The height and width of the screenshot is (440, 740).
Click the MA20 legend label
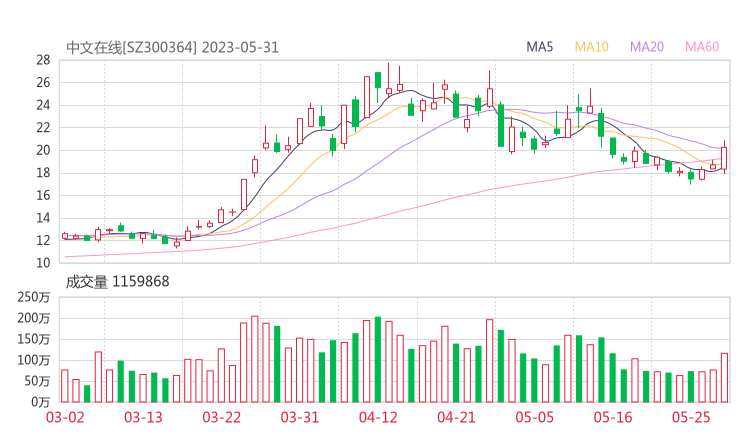(x=647, y=47)
